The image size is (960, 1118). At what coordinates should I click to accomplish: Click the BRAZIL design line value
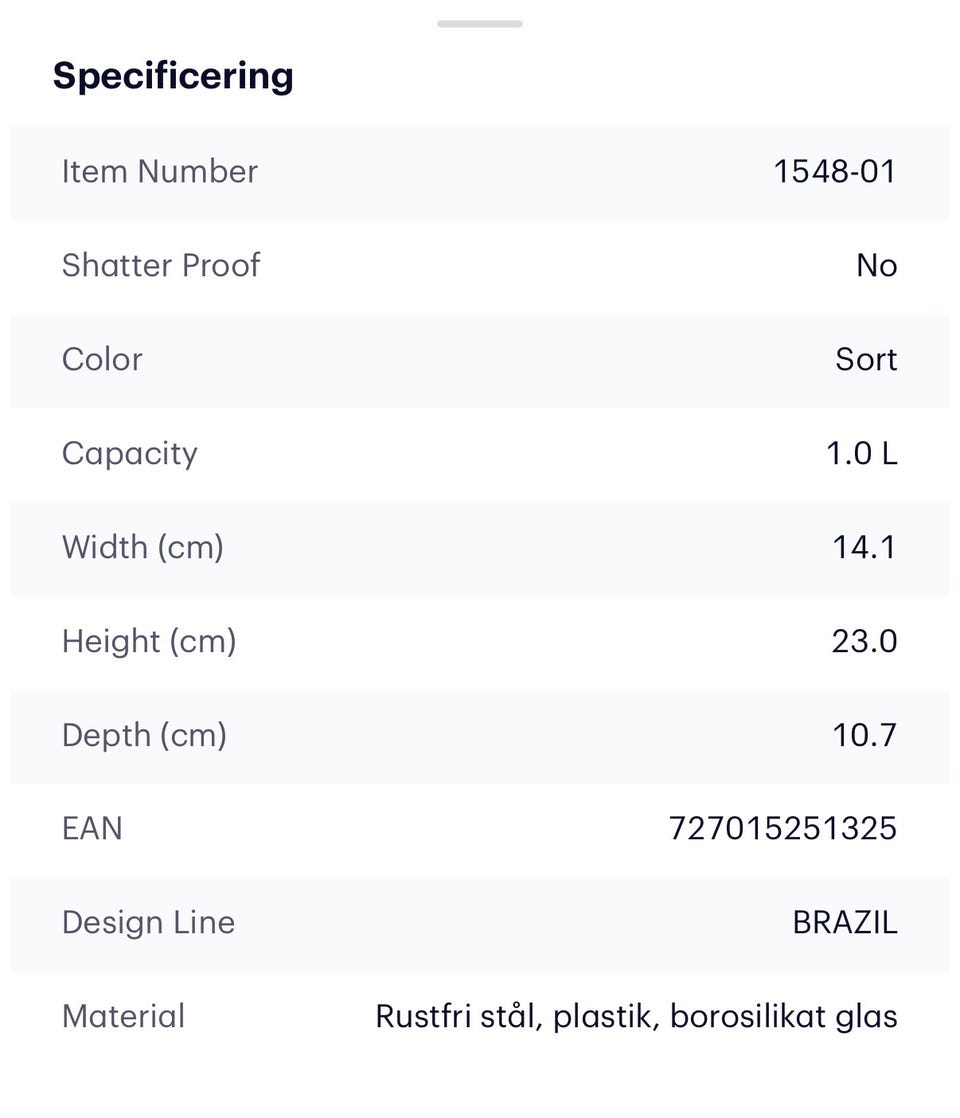point(845,923)
